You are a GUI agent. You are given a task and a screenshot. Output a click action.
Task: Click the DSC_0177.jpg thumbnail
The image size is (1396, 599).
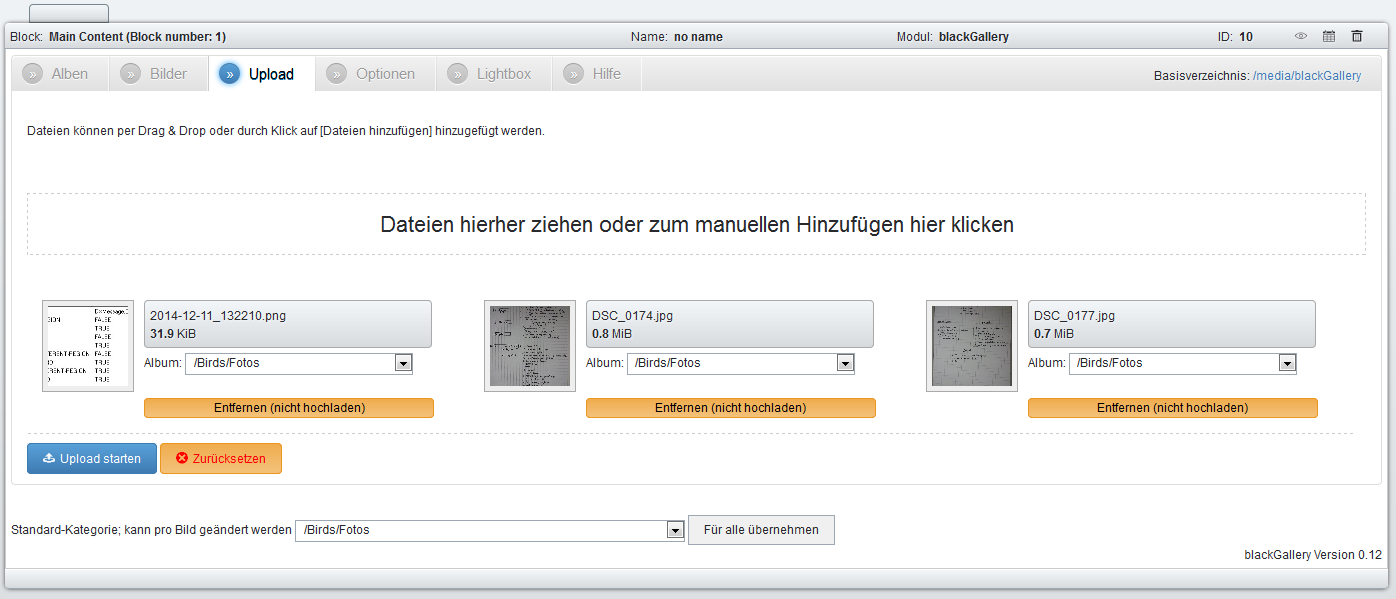coord(972,346)
